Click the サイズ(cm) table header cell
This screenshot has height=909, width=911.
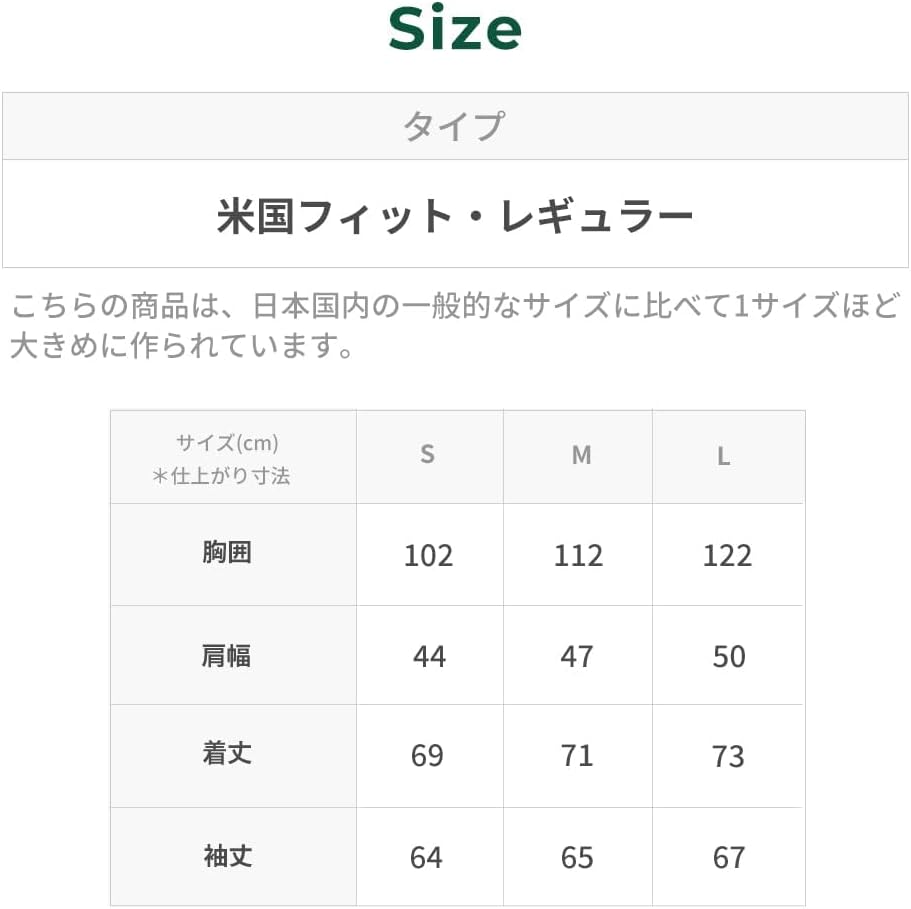pyautogui.click(x=233, y=458)
